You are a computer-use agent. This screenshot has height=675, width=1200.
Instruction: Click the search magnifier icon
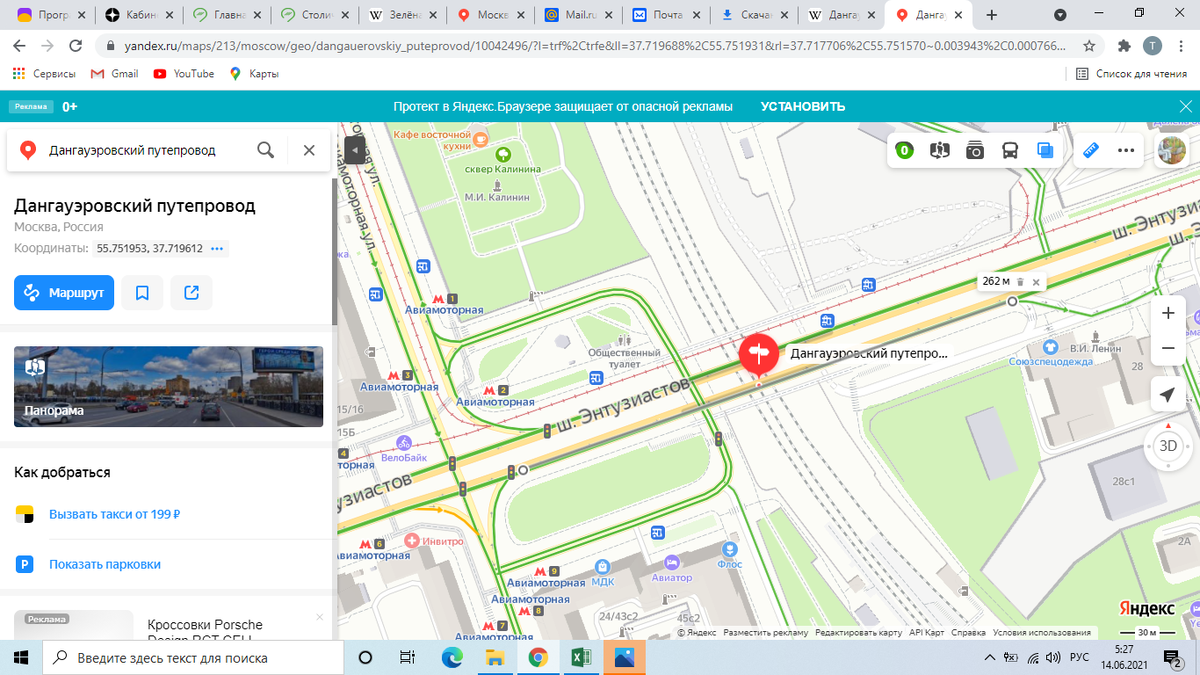266,150
